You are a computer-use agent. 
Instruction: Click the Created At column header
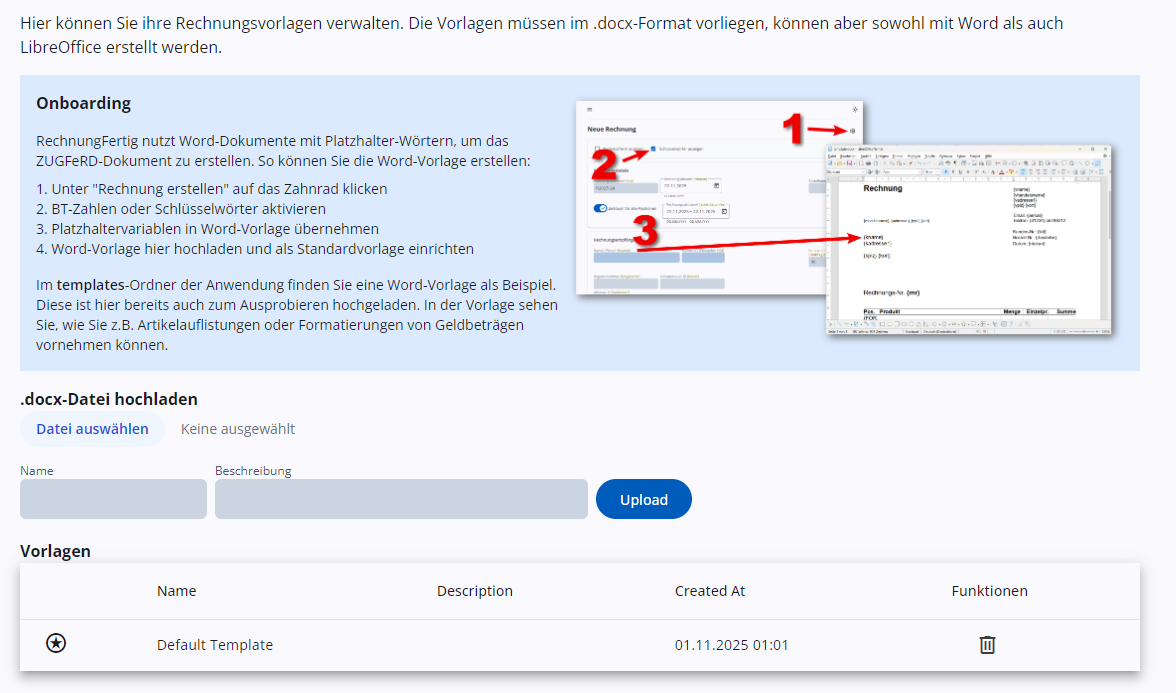click(x=709, y=591)
